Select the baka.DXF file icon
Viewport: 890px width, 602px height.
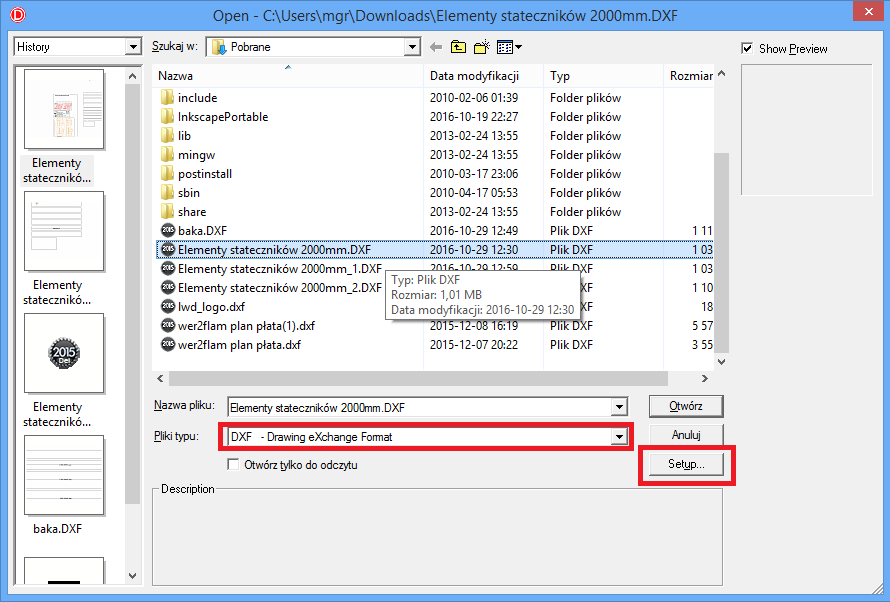tap(167, 231)
